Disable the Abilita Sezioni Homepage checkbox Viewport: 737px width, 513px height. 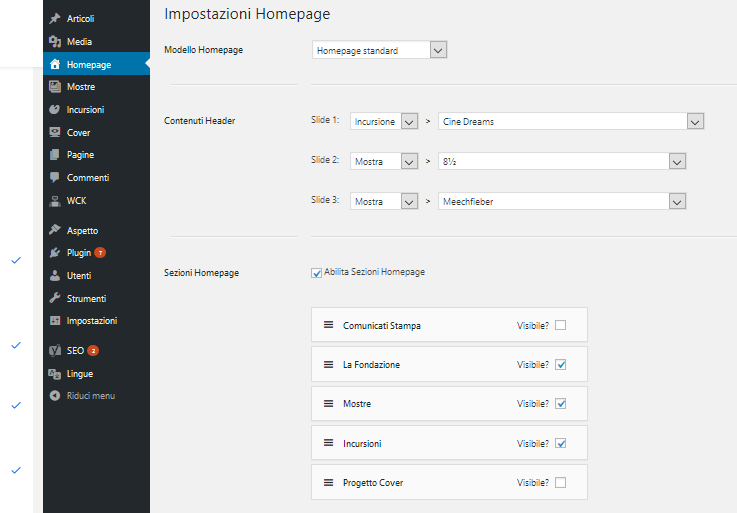tap(317, 272)
